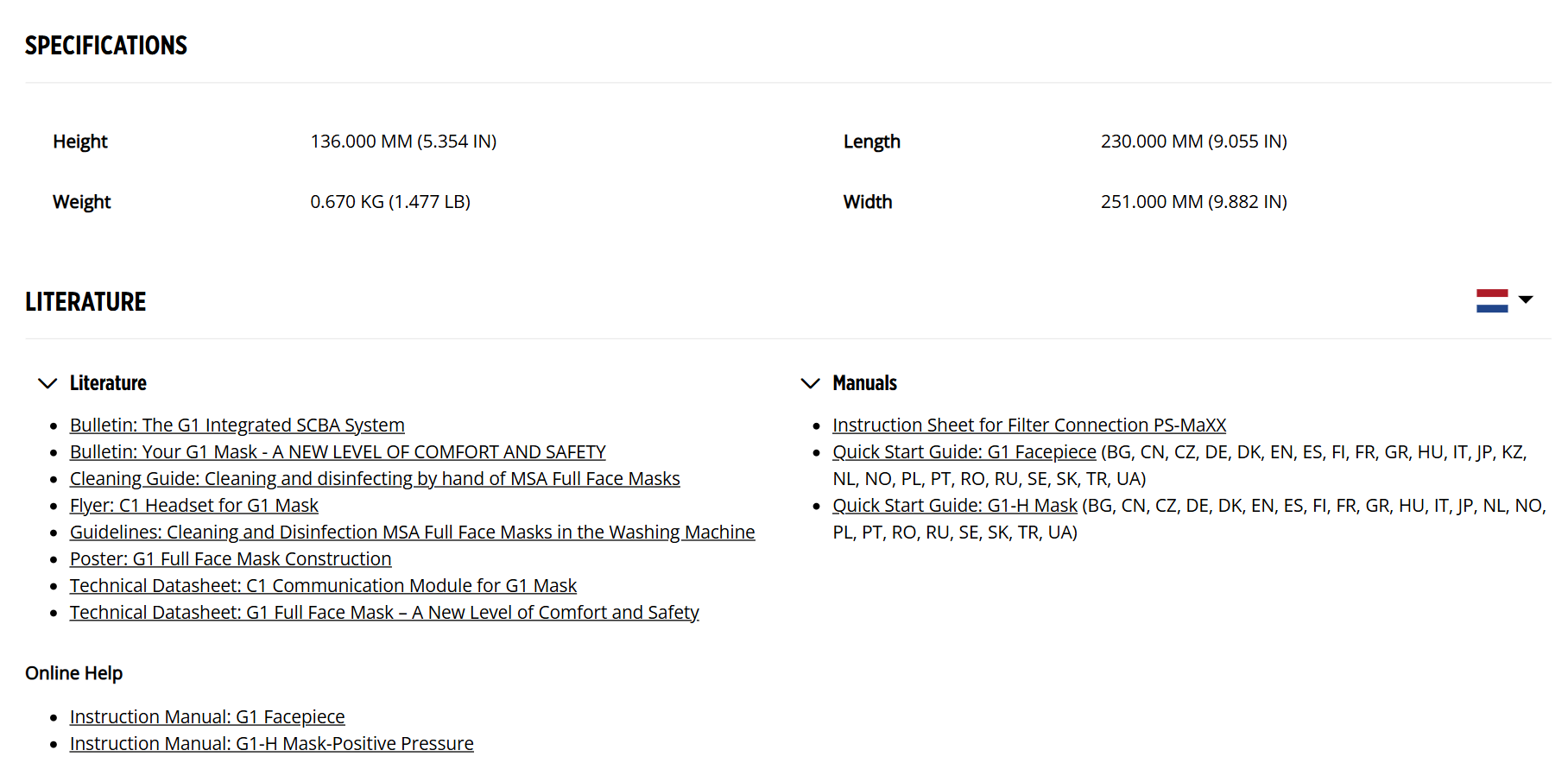Screen dimensions: 1568x769
Task: Open Quick Start Guide: G1 Facepiece
Action: coord(964,452)
